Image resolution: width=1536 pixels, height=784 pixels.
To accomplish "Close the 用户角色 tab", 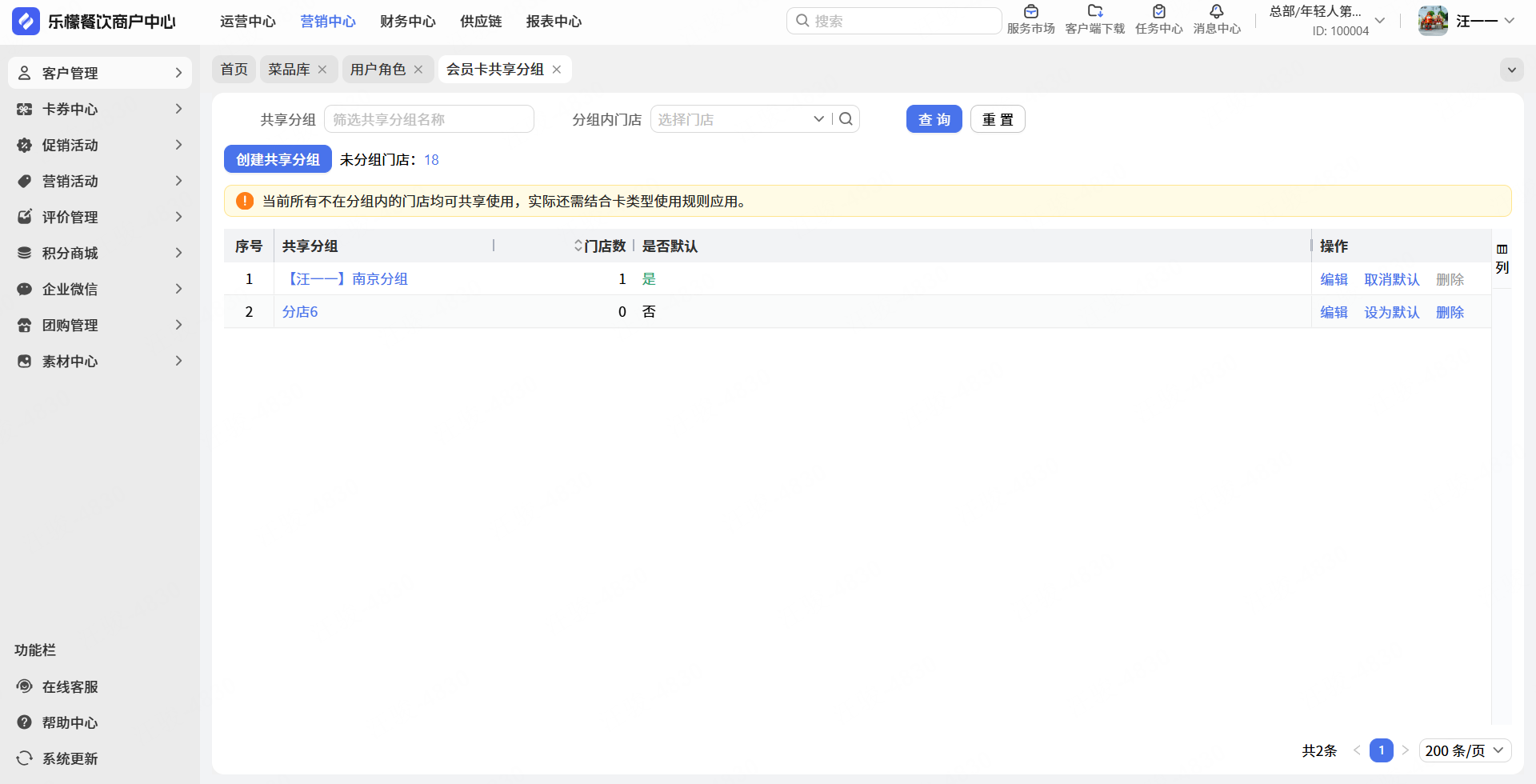I will 418,70.
